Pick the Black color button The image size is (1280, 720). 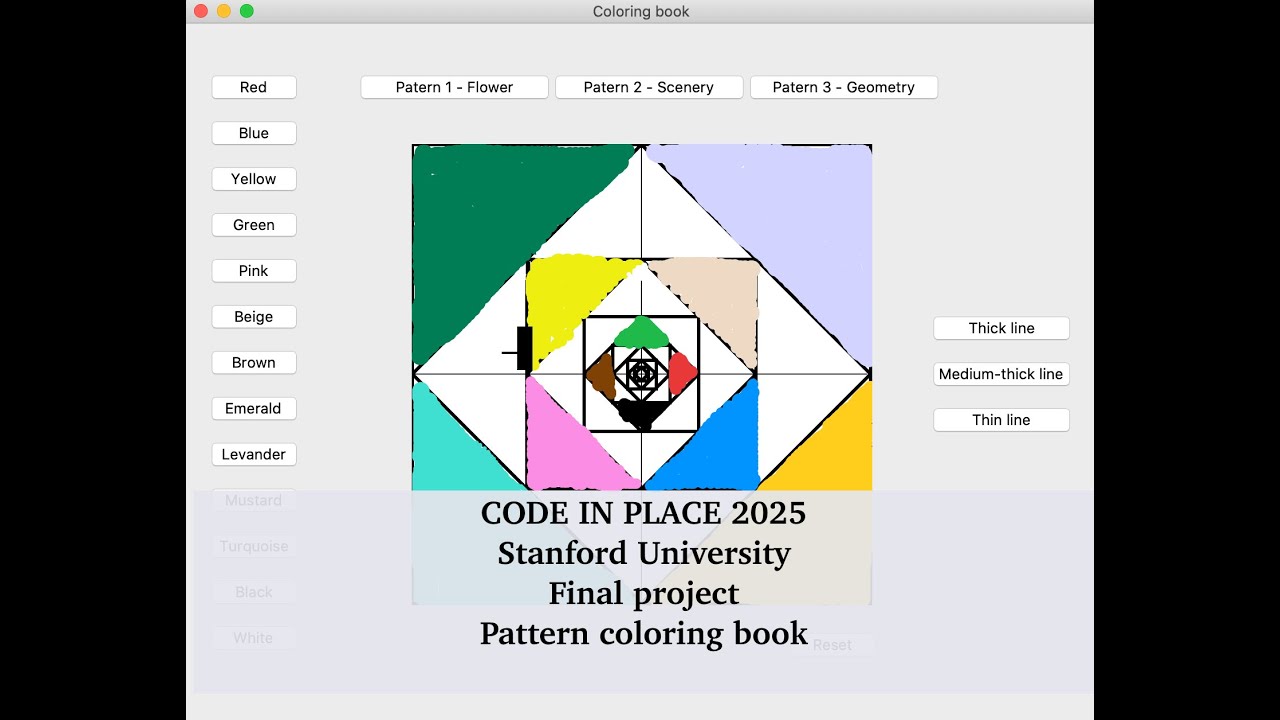pyautogui.click(x=254, y=592)
